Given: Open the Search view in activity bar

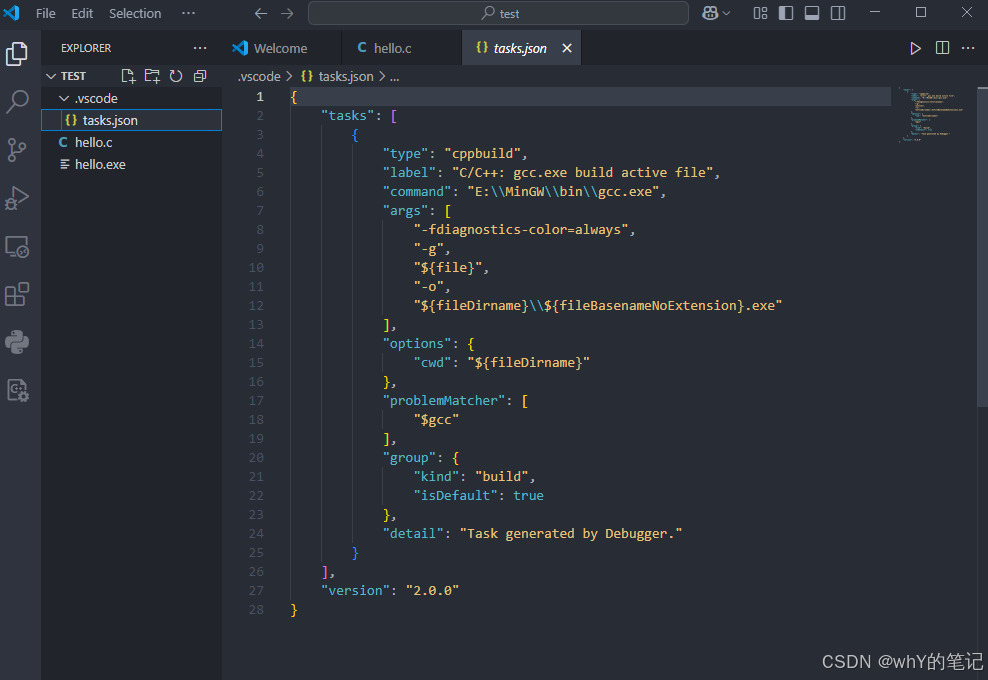Looking at the screenshot, I should [17, 101].
